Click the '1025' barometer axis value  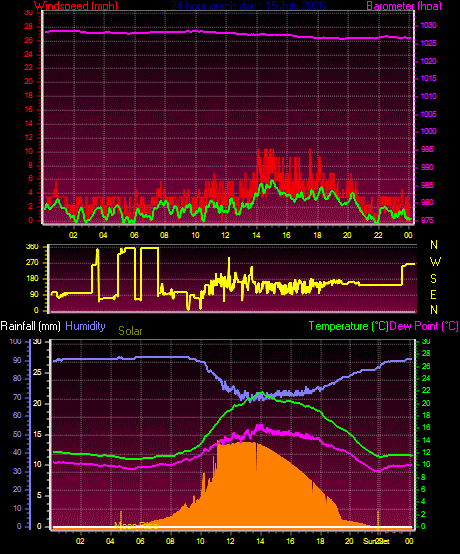(428, 43)
